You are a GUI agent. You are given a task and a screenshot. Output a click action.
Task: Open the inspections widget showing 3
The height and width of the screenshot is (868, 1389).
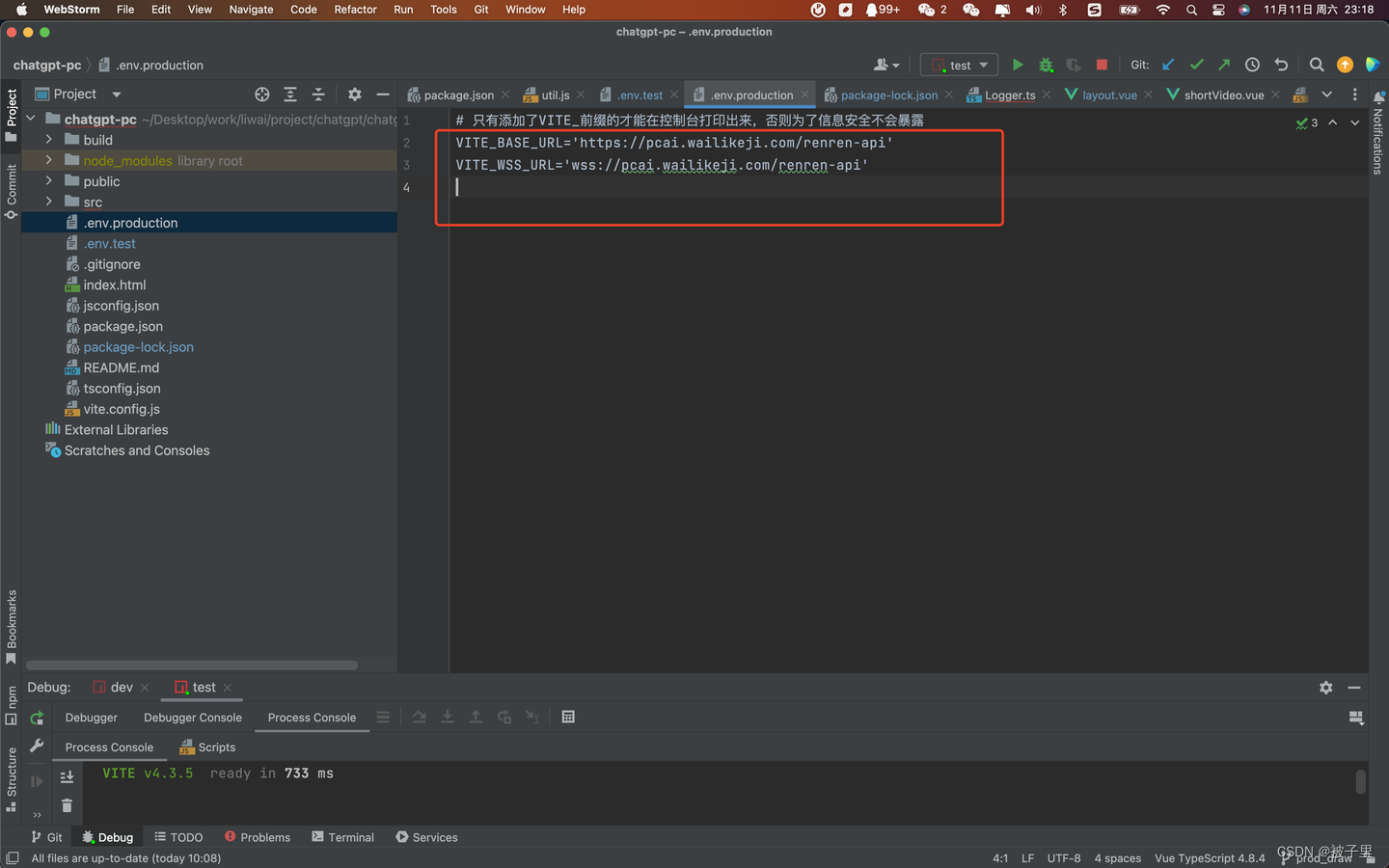tap(1307, 122)
